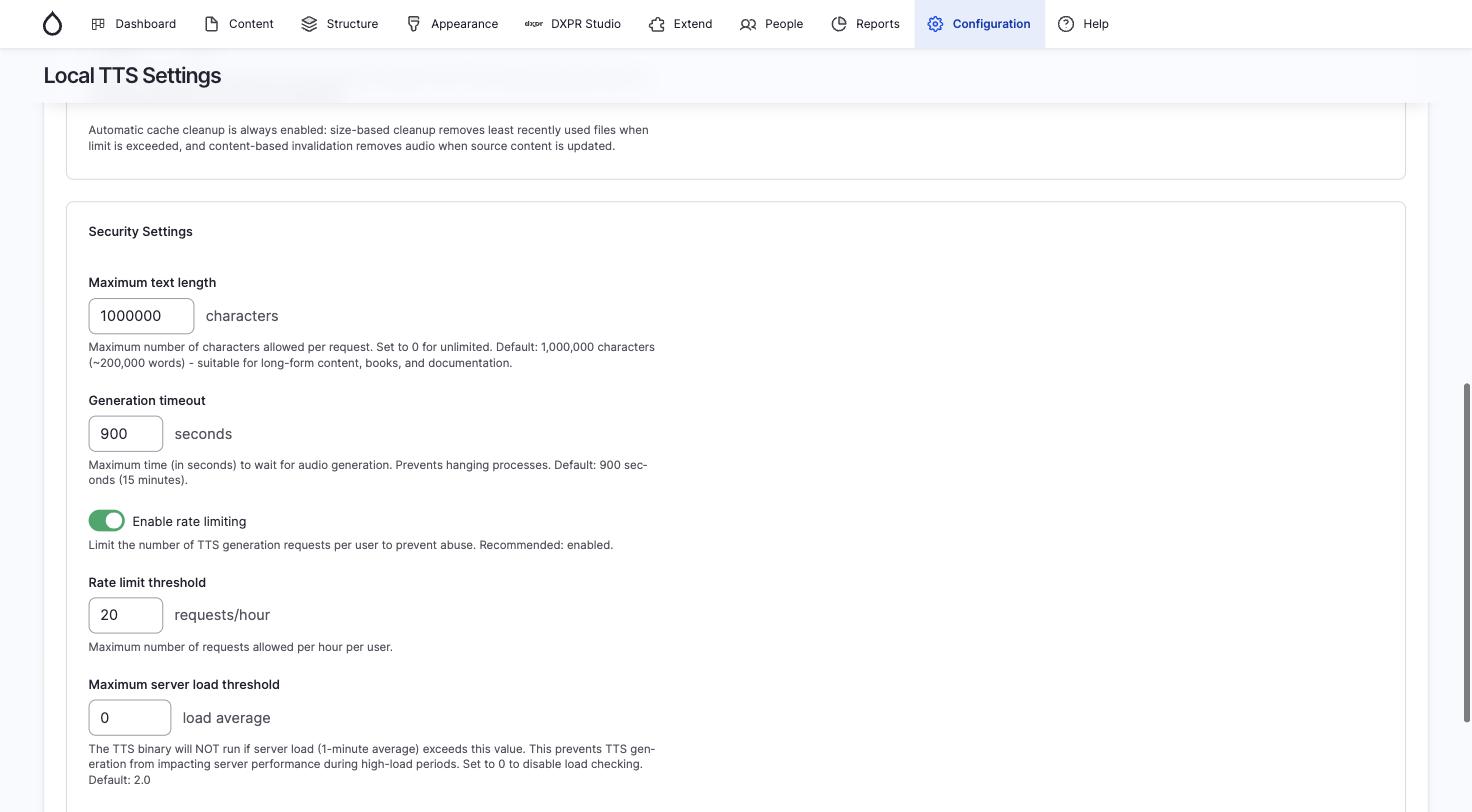The width and height of the screenshot is (1472, 812).
Task: Click the Extend puzzle piece icon
Action: 656,24
